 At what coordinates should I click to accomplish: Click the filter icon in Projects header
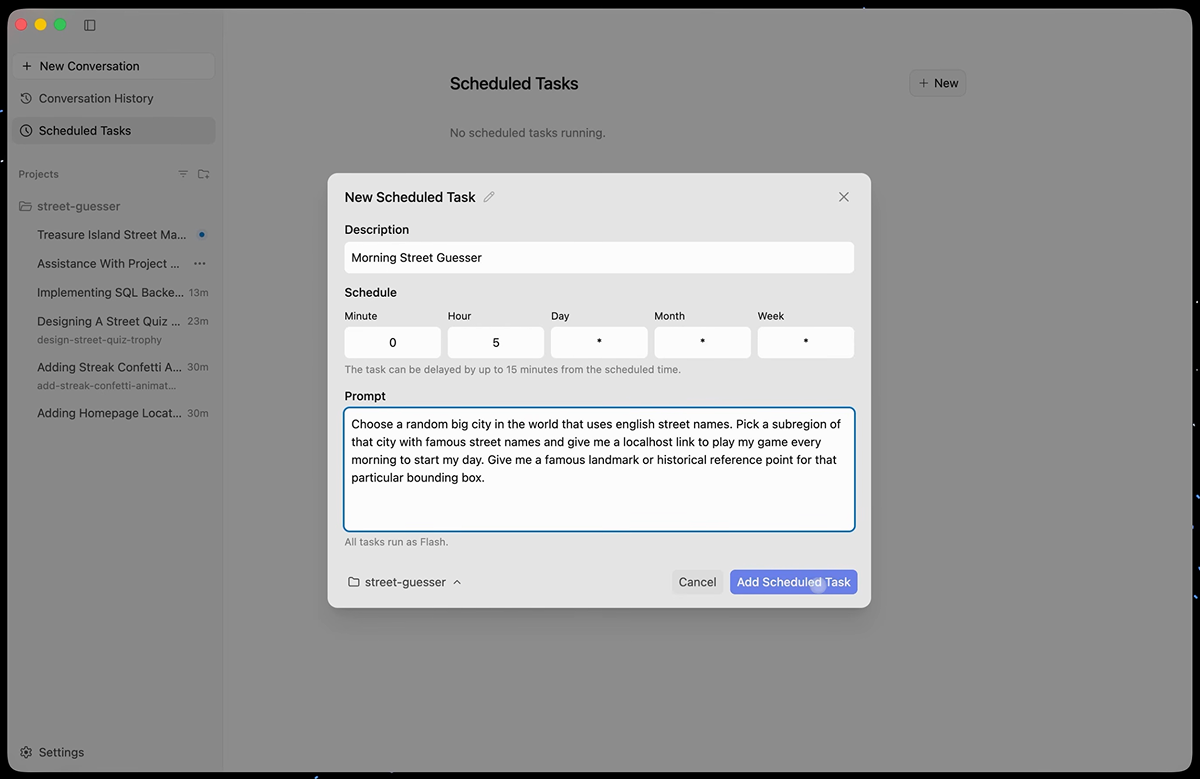[183, 174]
